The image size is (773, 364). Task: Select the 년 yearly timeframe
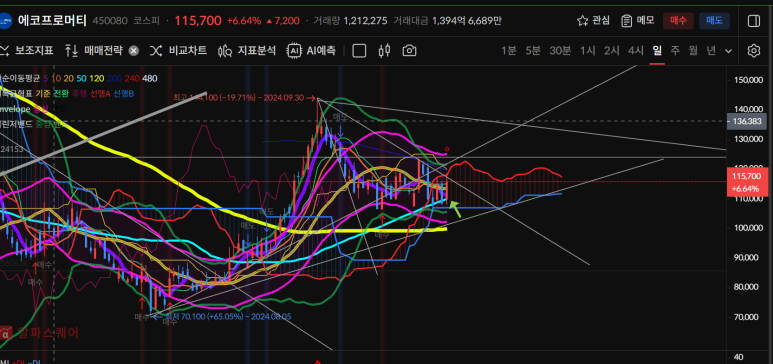point(711,50)
